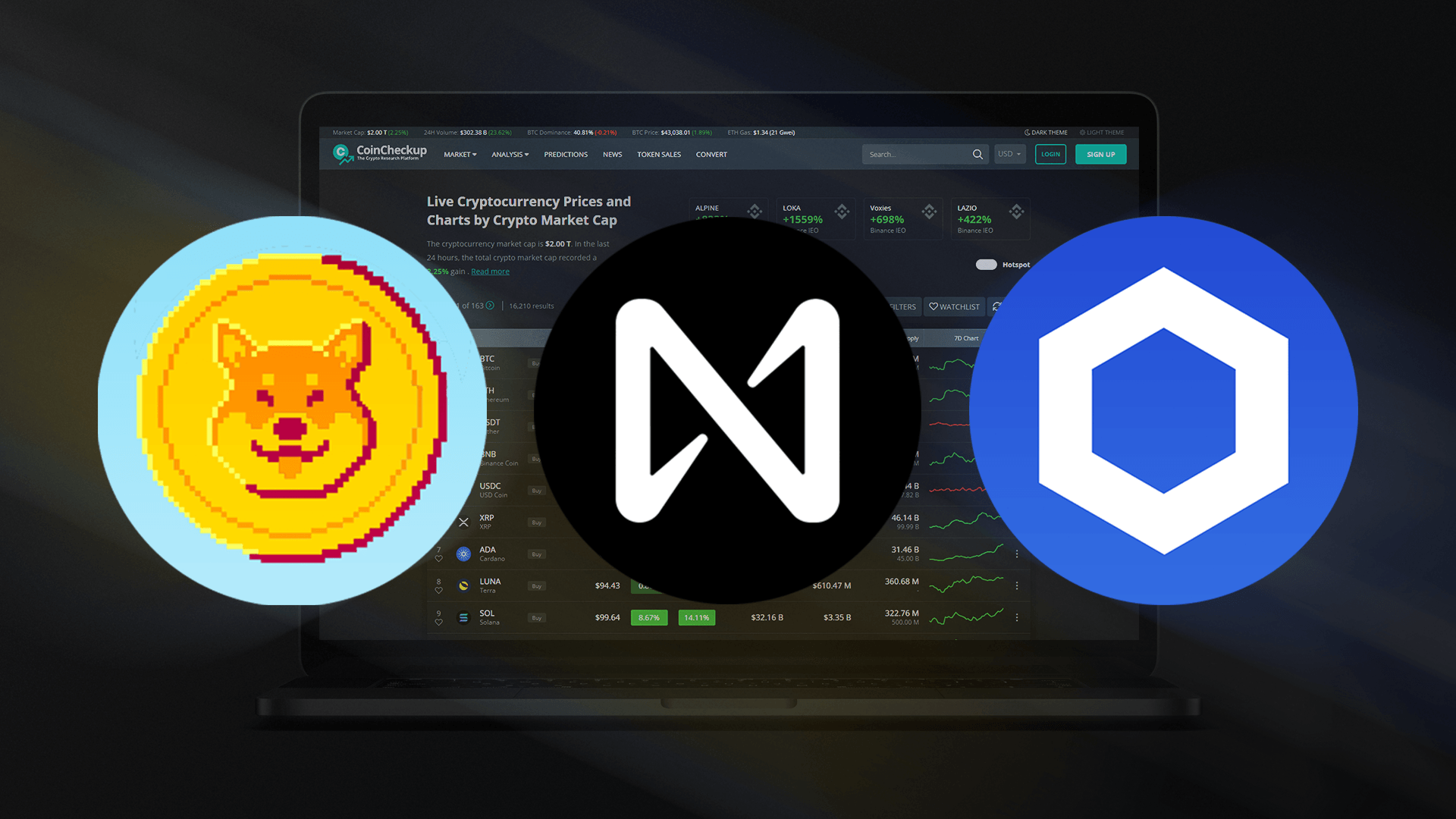The width and height of the screenshot is (1456, 819).
Task: Click the CoinCheckup logo
Action: pos(380,153)
